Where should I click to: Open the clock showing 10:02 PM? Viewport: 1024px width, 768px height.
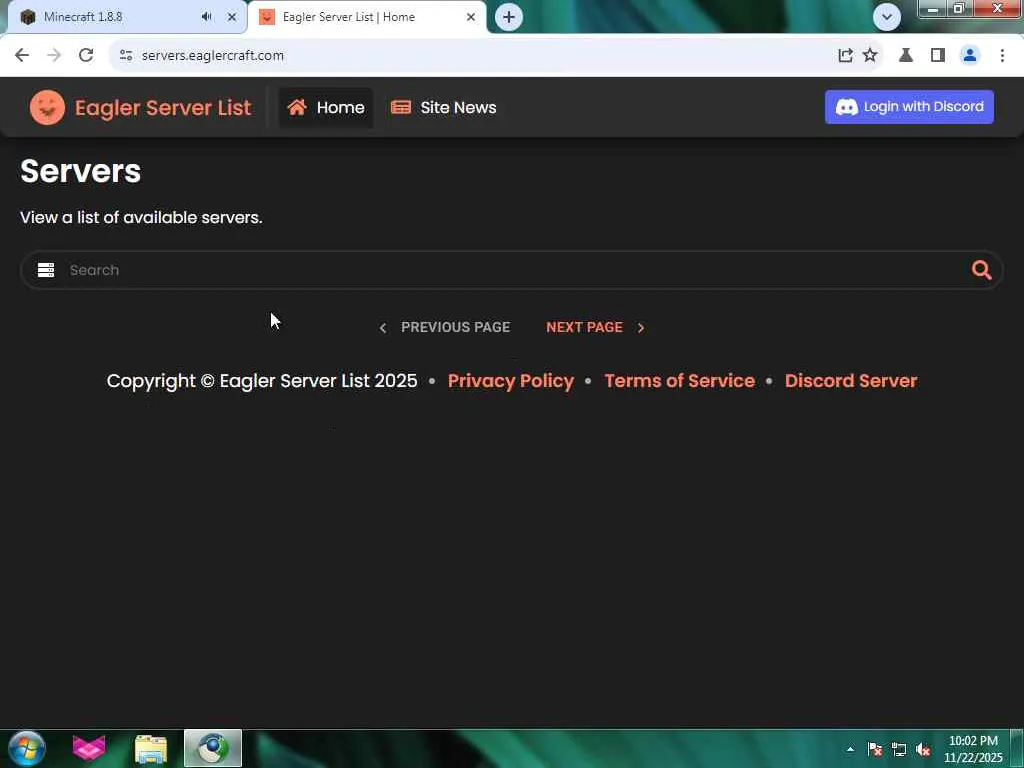click(x=973, y=749)
